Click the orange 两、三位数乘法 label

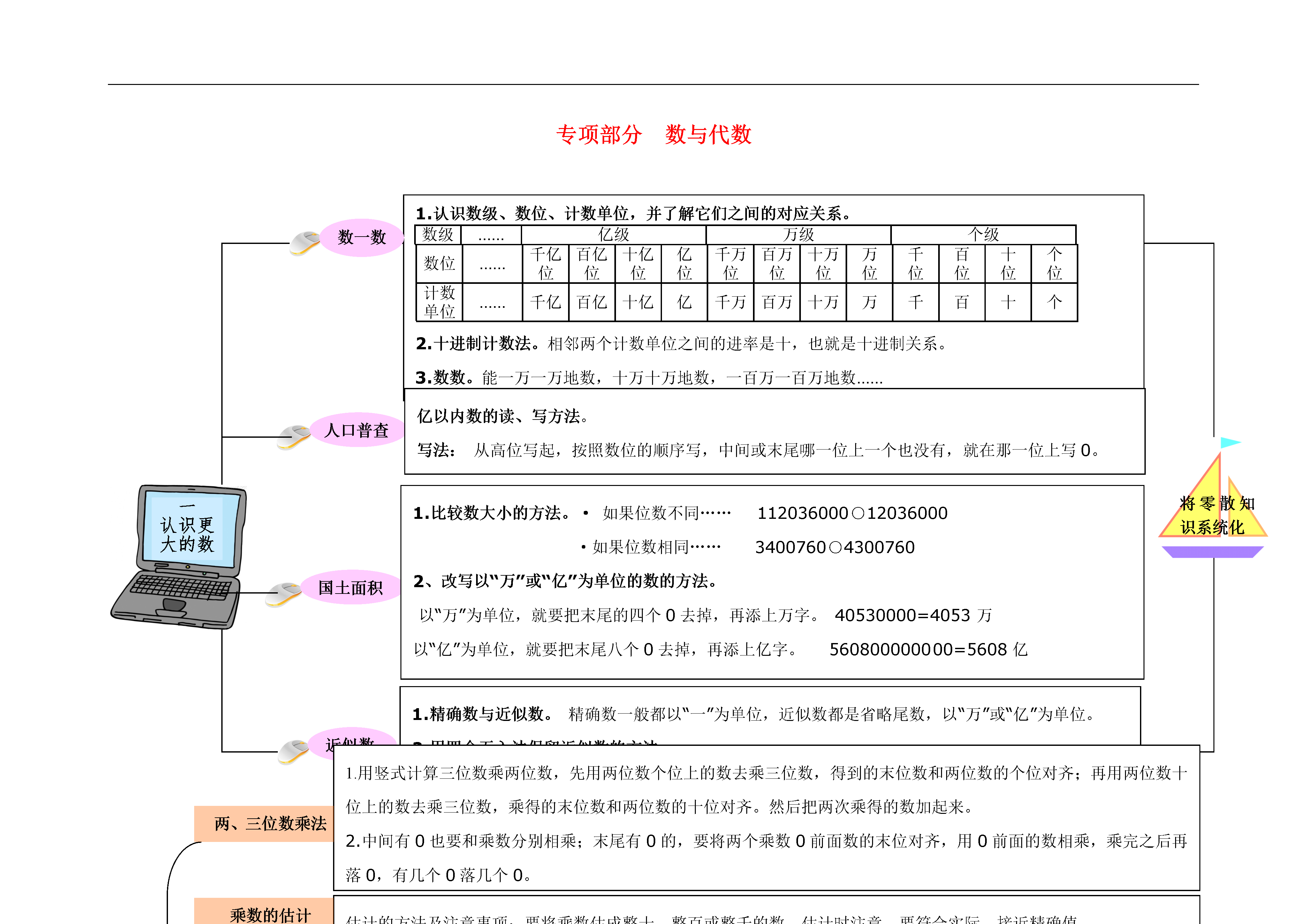tap(264, 824)
